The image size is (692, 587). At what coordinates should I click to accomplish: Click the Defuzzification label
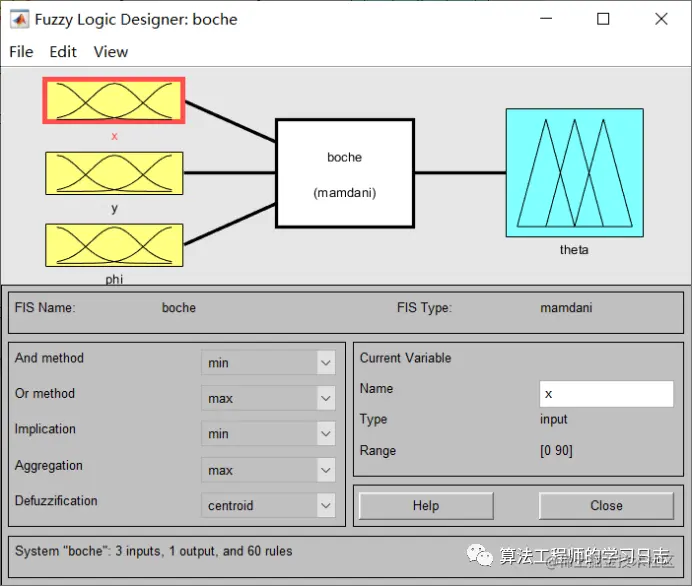[56, 500]
